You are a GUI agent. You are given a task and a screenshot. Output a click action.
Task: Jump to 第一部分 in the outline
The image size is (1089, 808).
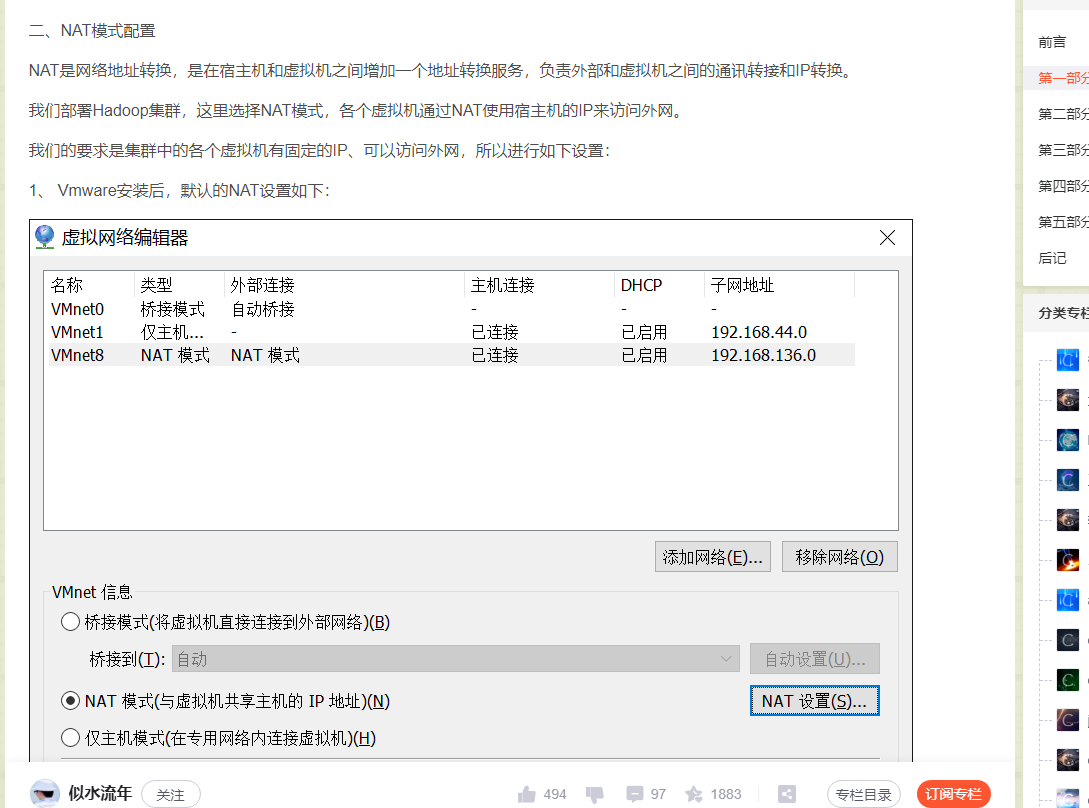click(x=1063, y=78)
